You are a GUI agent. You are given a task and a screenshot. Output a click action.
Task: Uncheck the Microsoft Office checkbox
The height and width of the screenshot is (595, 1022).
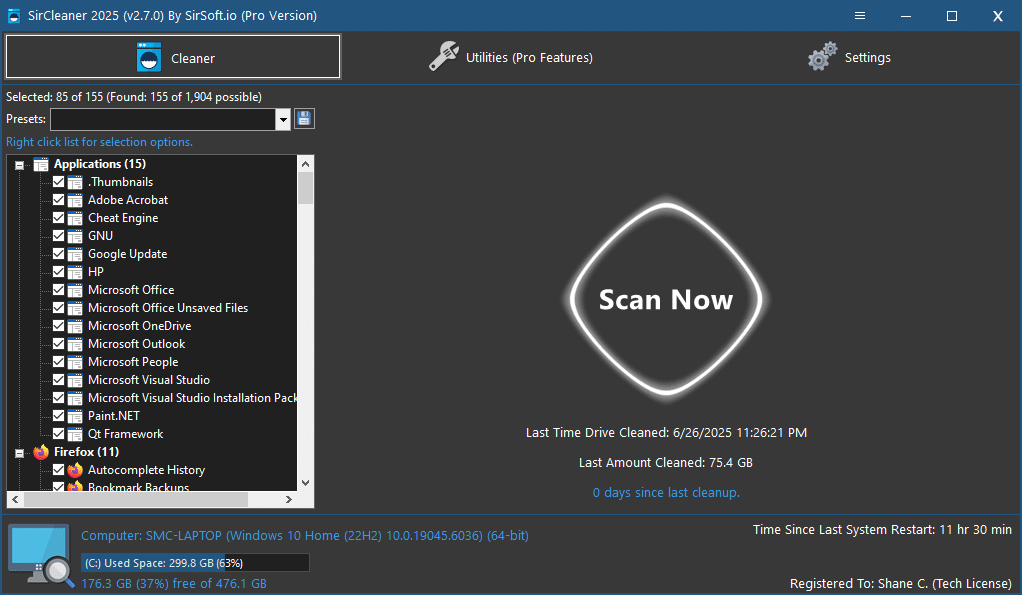click(x=59, y=289)
